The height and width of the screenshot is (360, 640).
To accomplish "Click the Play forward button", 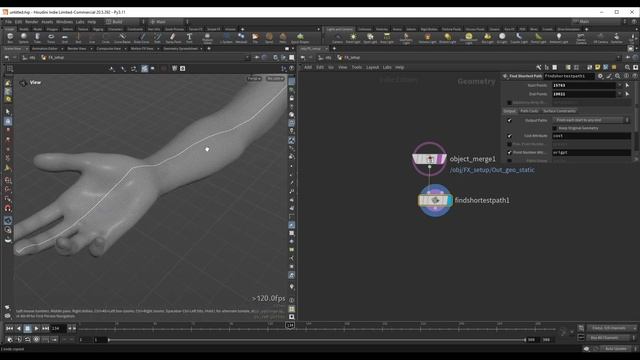I will (36, 328).
